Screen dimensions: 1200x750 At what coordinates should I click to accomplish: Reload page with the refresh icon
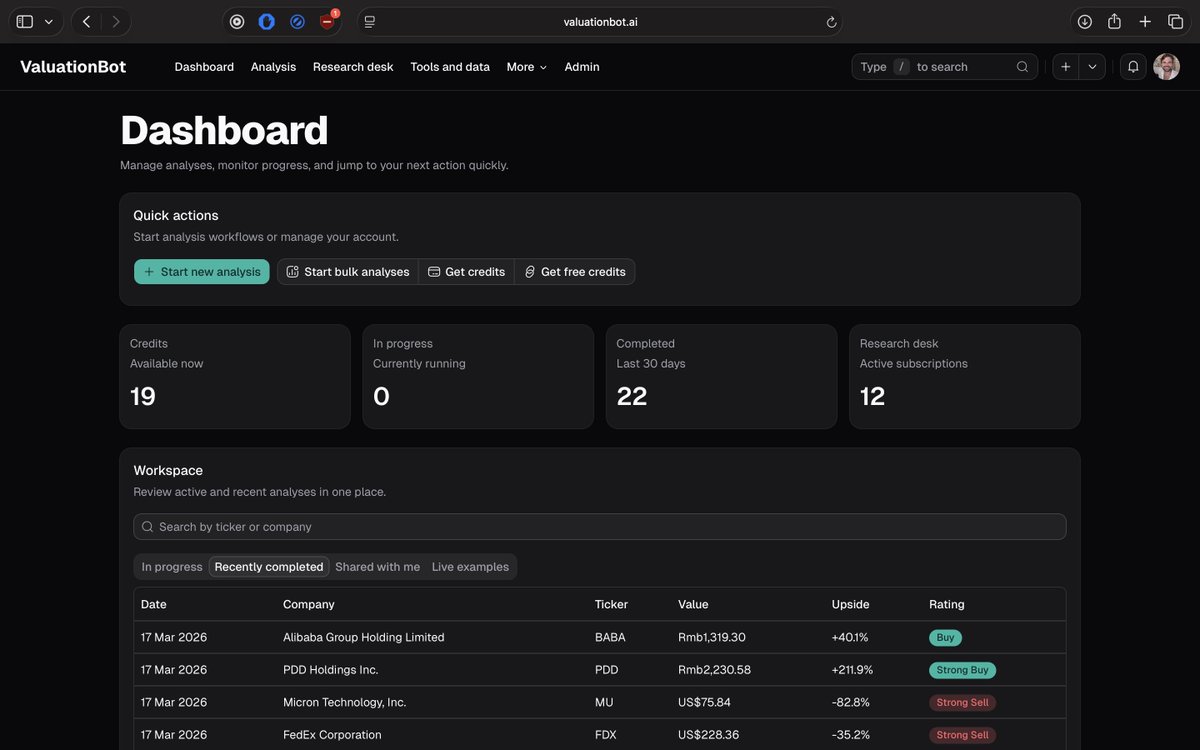click(x=831, y=22)
